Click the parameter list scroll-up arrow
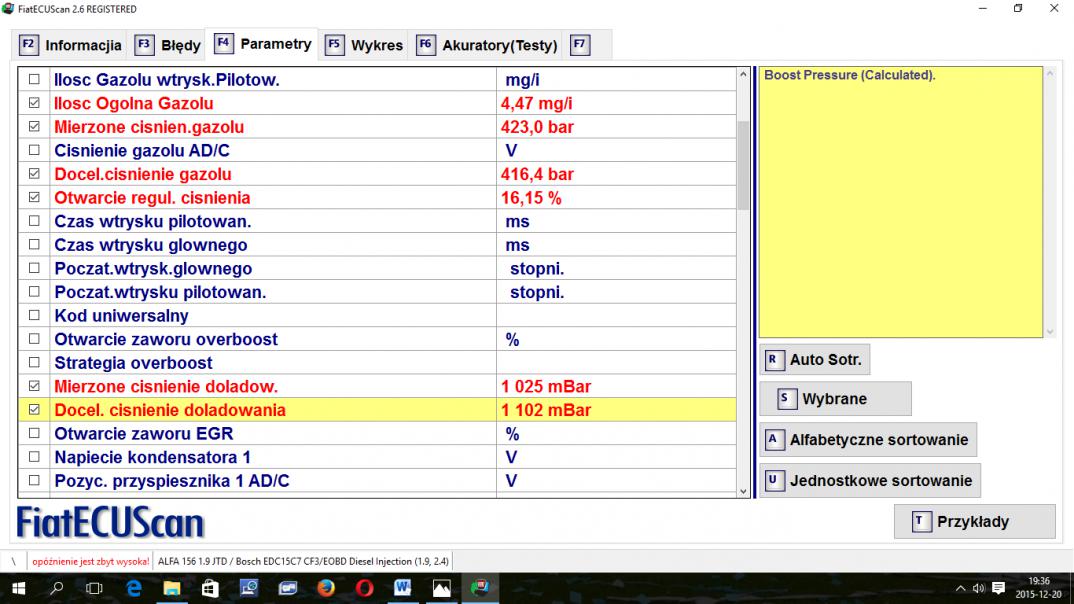The image size is (1074, 604). pyautogui.click(x=742, y=75)
